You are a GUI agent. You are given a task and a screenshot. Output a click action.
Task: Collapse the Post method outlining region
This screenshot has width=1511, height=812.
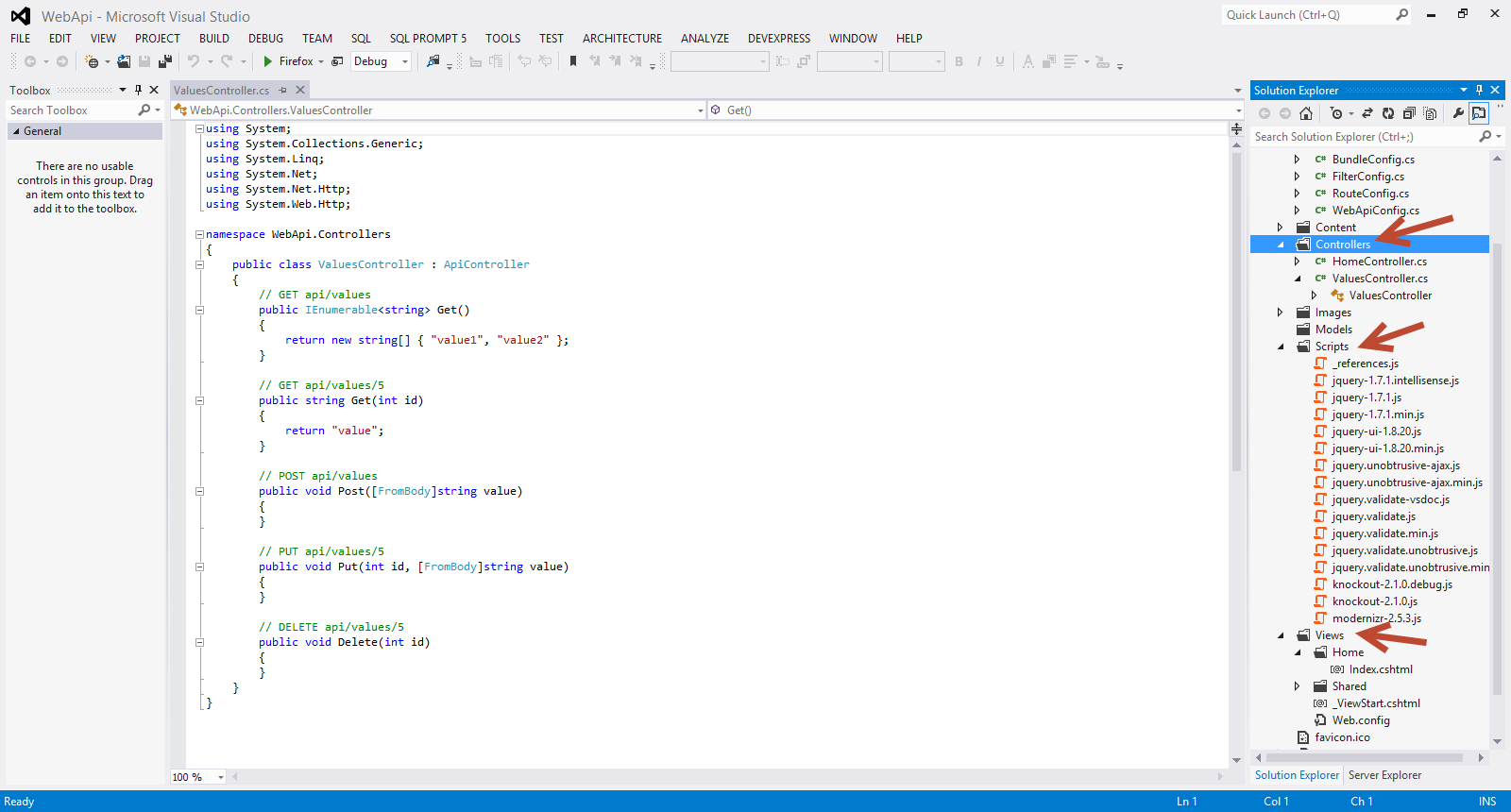click(199, 491)
